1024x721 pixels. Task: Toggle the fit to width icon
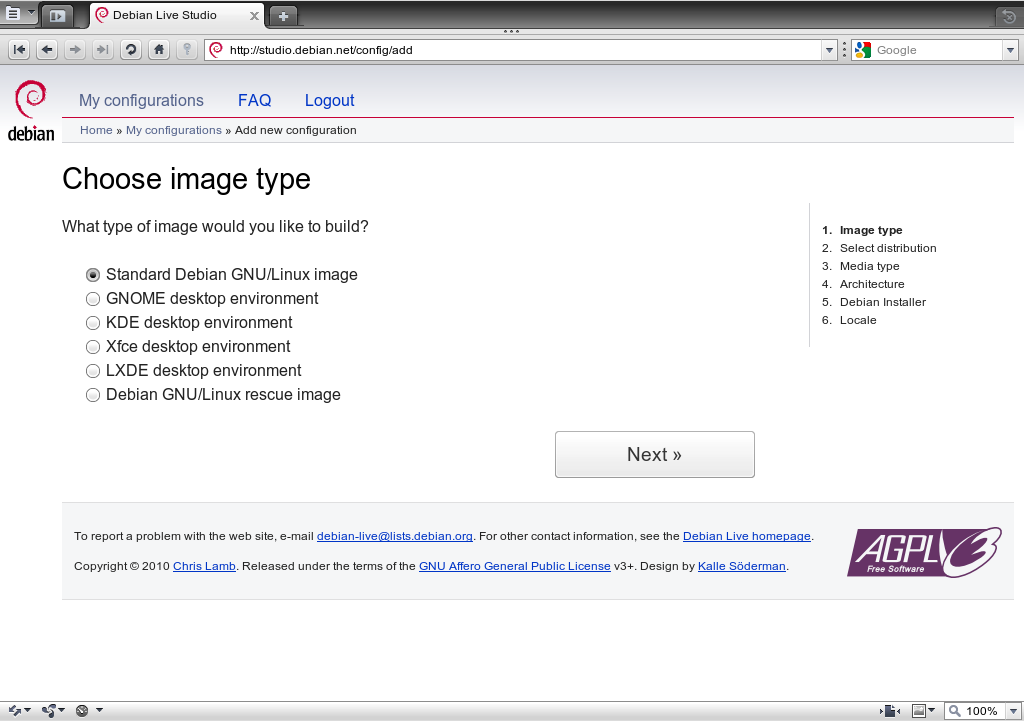[x=890, y=711]
